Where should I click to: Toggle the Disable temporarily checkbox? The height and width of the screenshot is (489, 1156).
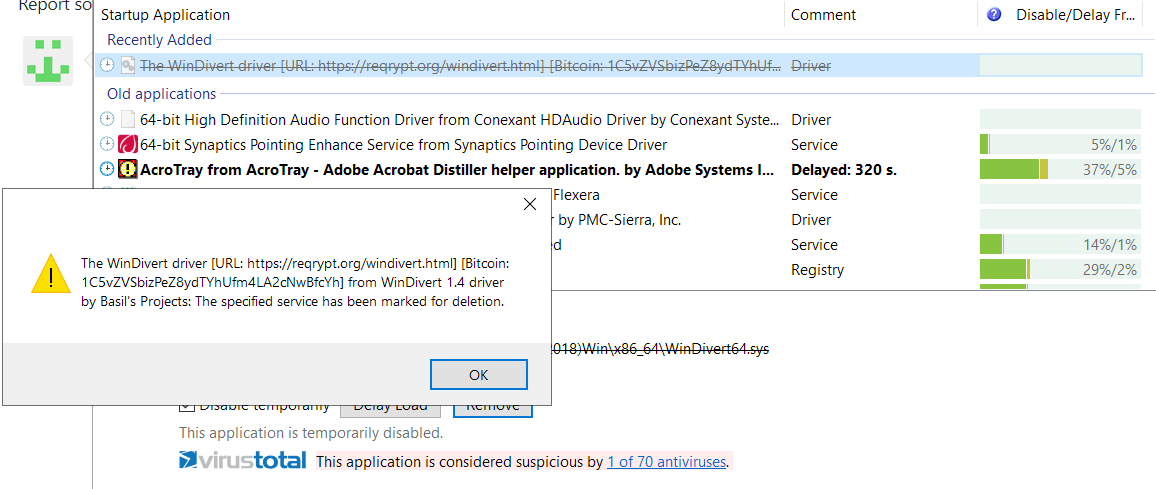click(187, 405)
